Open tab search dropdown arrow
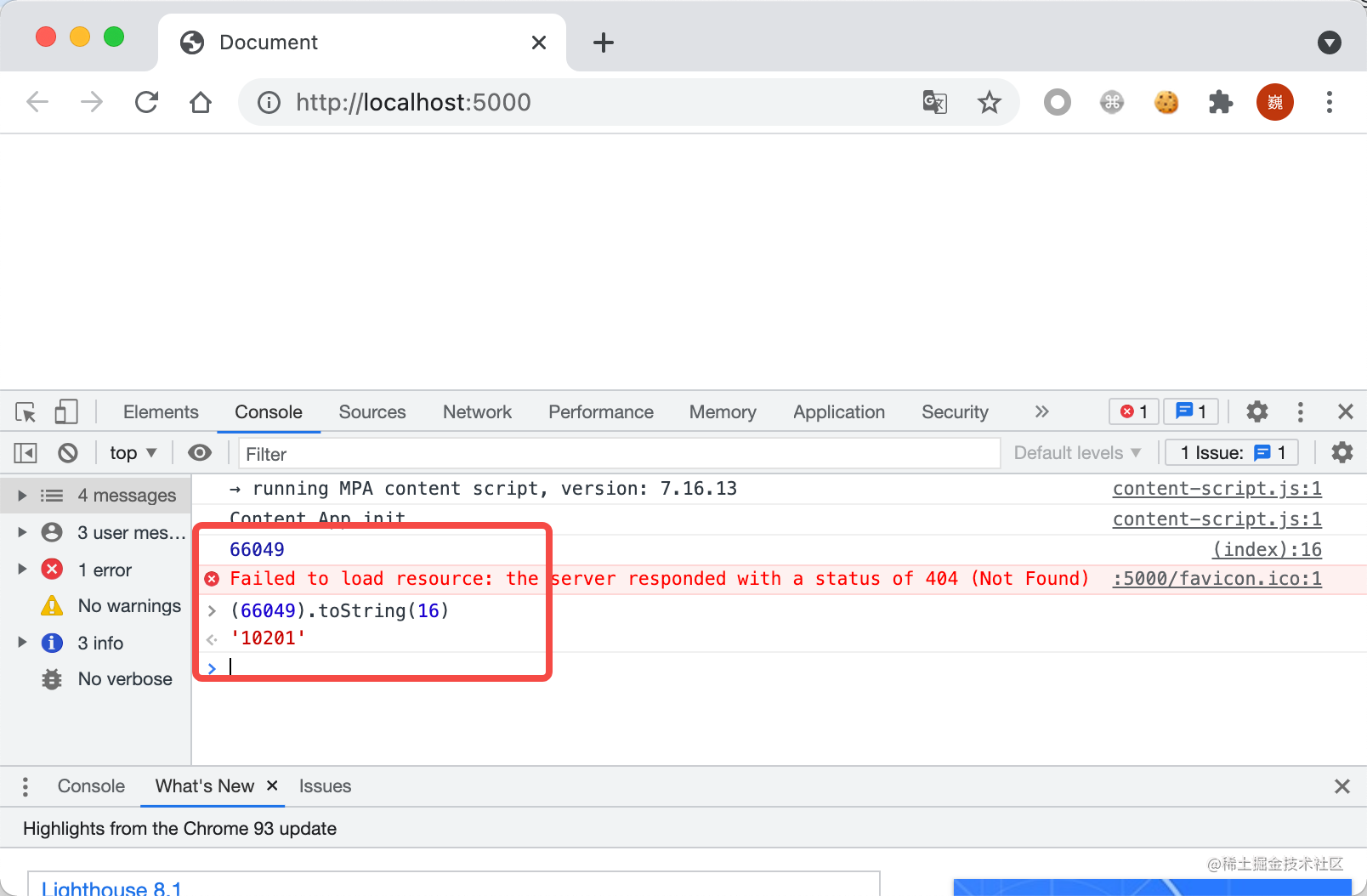 (x=1330, y=43)
